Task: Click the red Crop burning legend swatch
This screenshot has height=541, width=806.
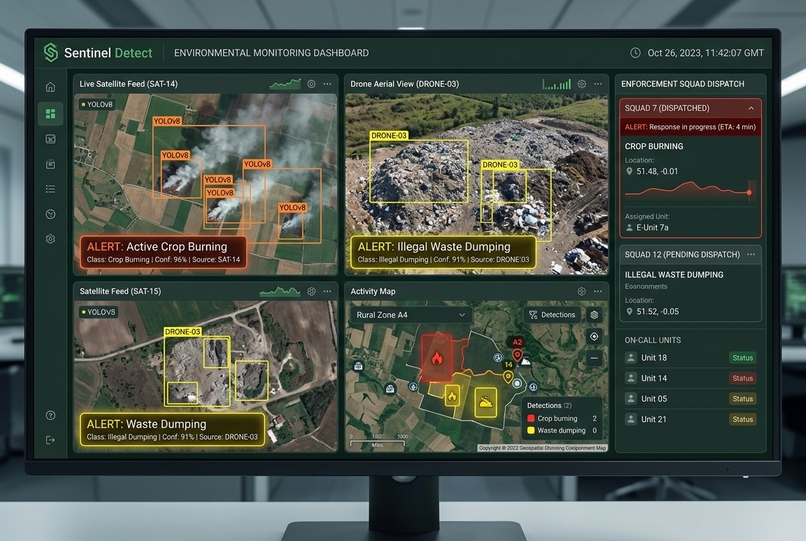Action: (531, 419)
